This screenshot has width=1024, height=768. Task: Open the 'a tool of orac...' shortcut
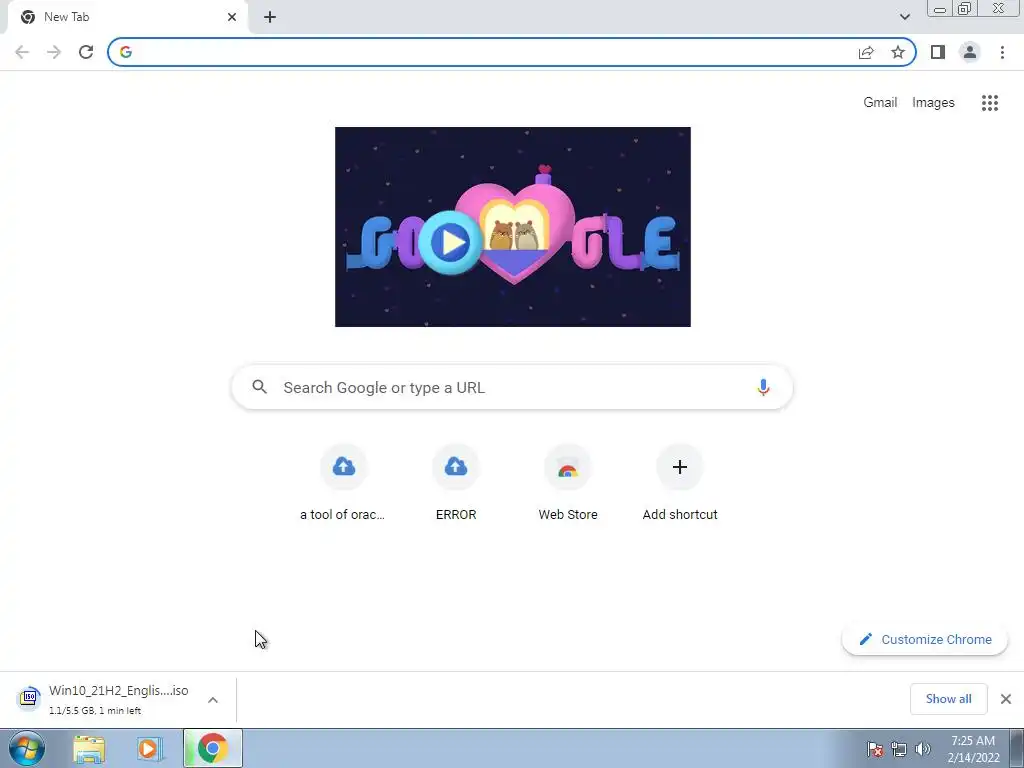[x=343, y=483]
